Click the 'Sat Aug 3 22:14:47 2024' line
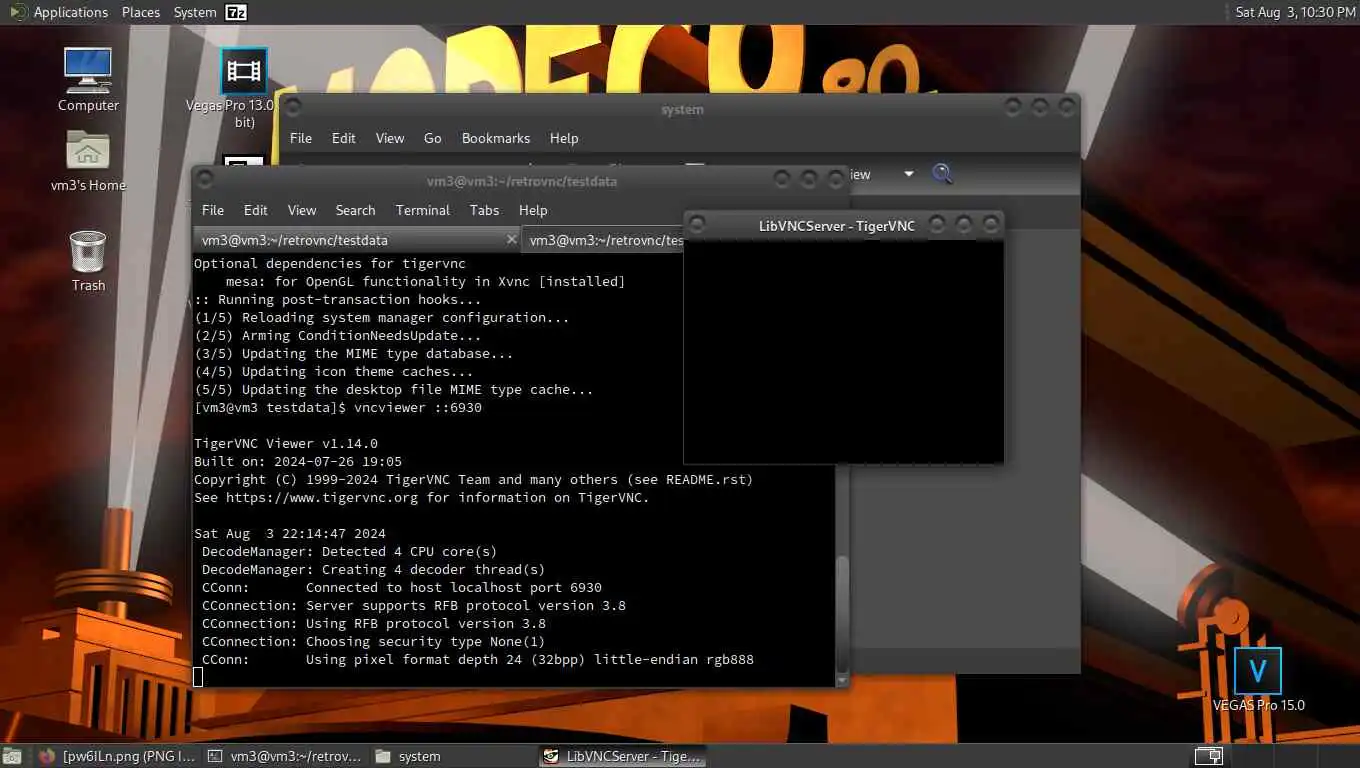Screen dimensions: 1360x768 [290, 534]
